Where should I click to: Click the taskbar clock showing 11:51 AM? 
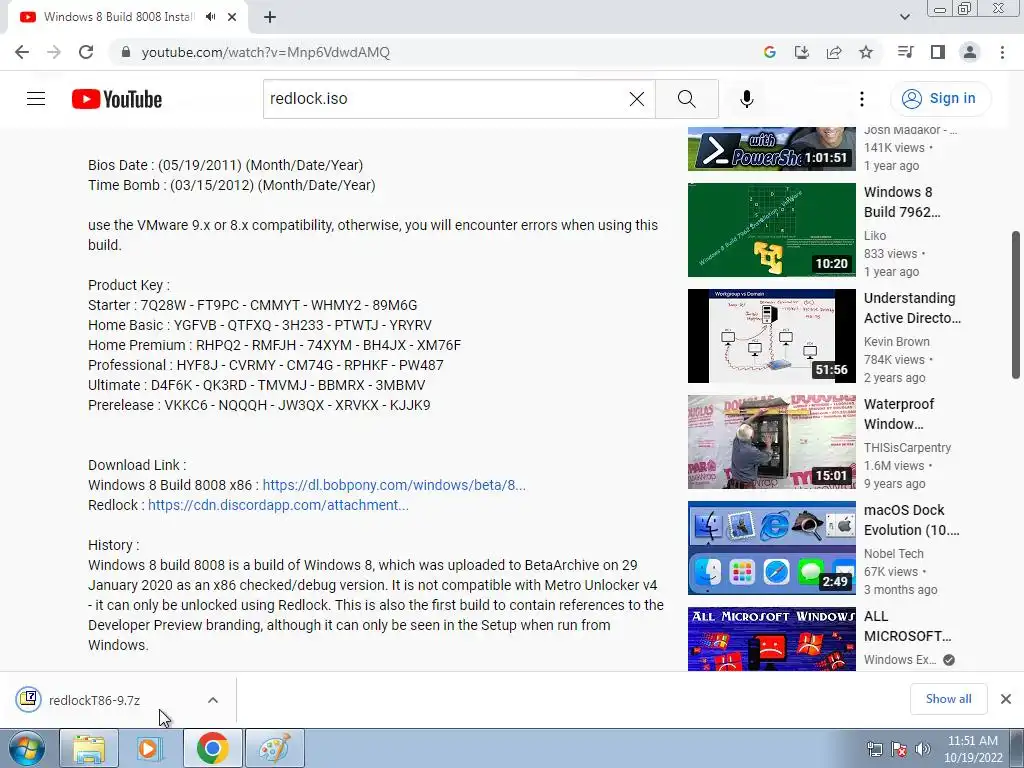973,749
